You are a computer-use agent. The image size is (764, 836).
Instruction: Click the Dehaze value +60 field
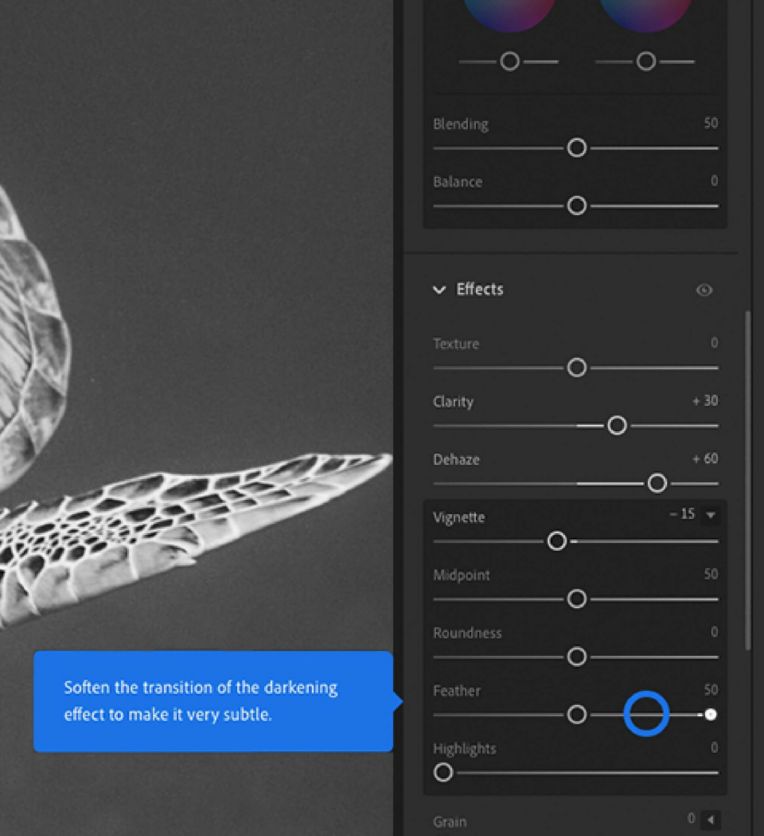point(704,459)
